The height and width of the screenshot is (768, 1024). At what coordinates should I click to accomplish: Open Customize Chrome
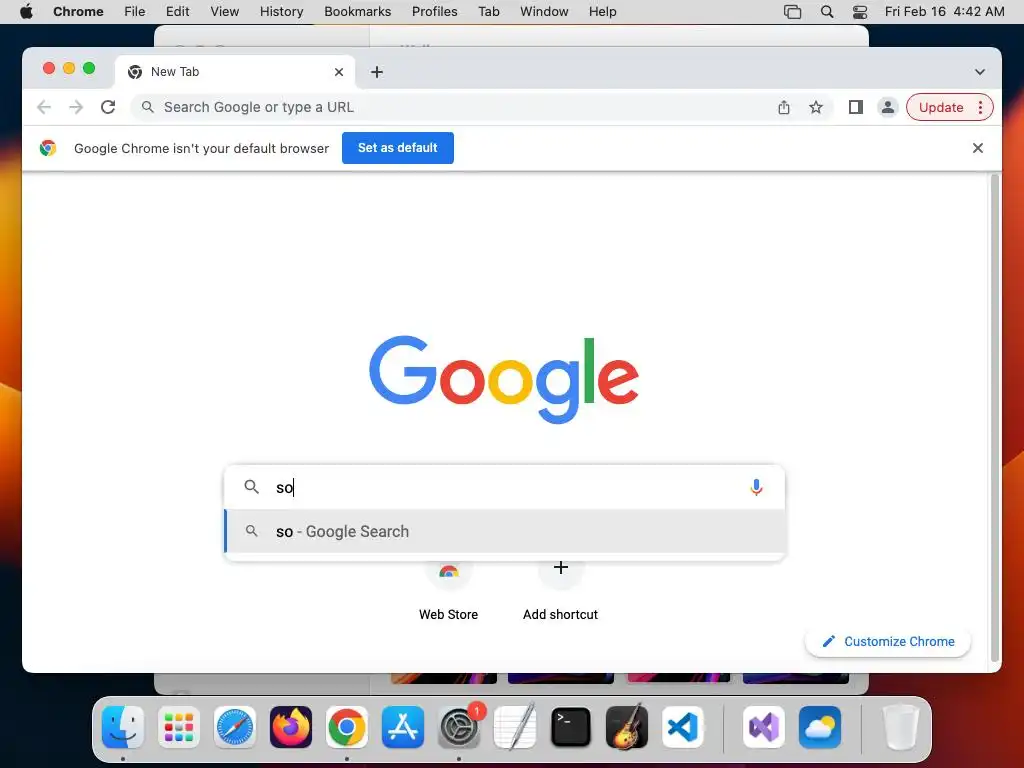tap(888, 641)
